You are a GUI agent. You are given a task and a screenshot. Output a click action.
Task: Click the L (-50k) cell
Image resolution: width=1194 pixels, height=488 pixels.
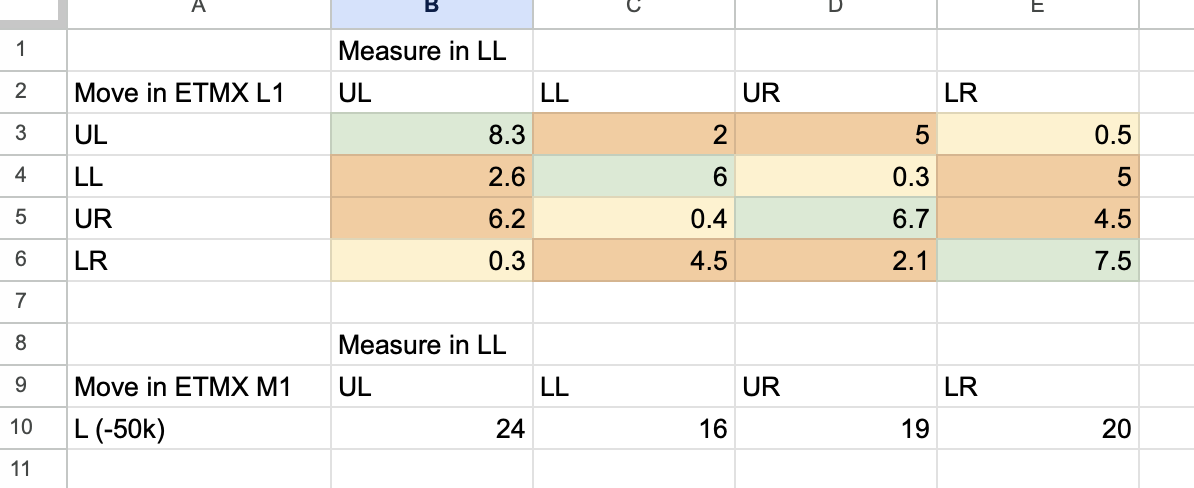pos(200,428)
